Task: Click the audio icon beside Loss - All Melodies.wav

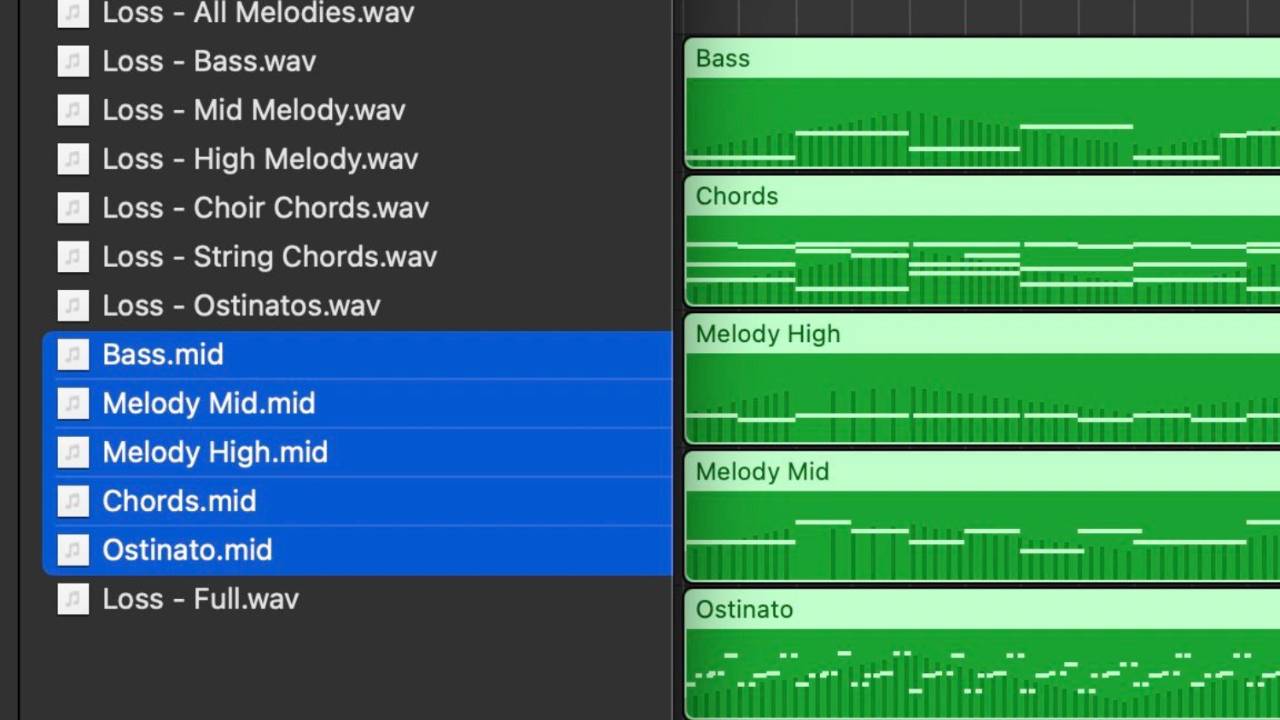Action: (x=73, y=13)
